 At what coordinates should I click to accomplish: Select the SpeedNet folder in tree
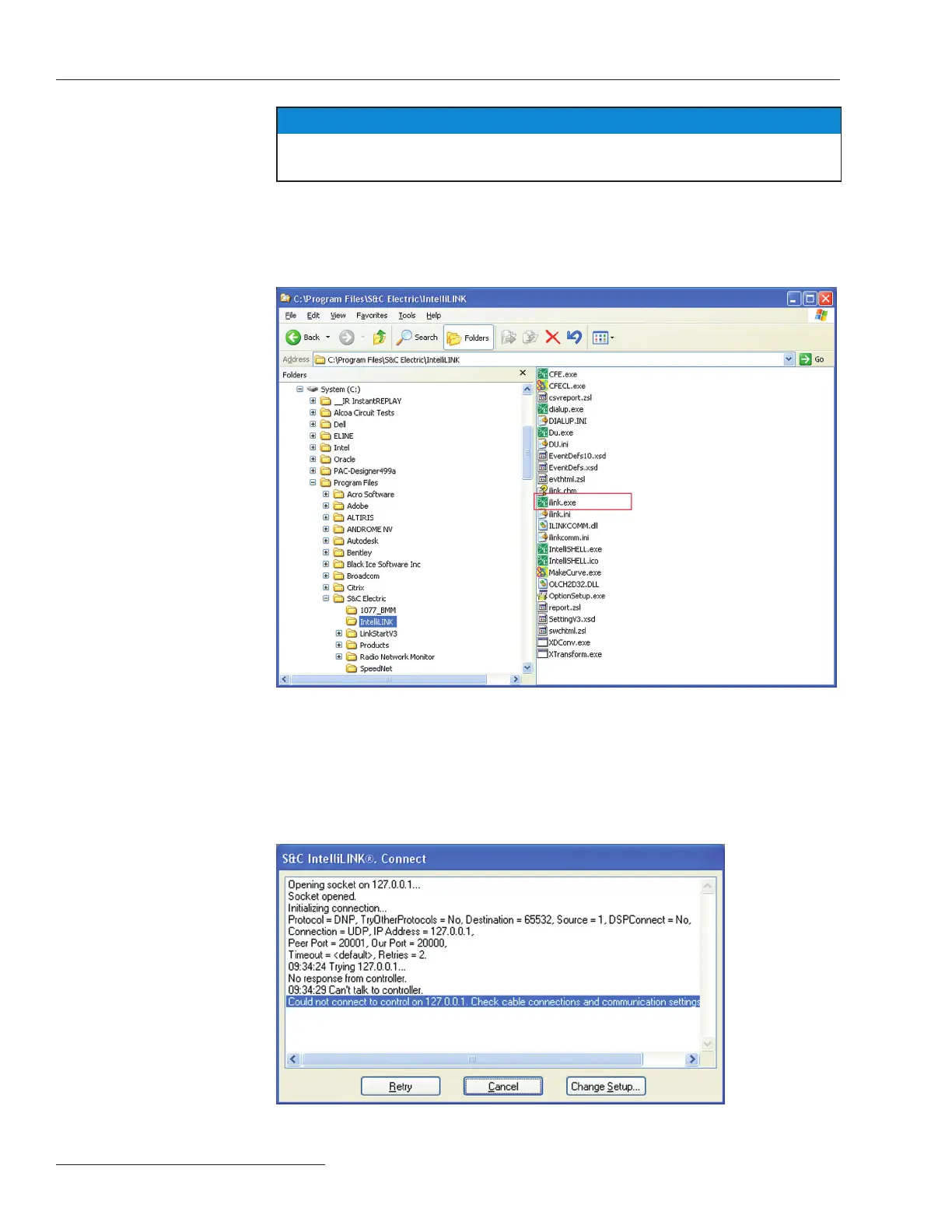(369, 669)
